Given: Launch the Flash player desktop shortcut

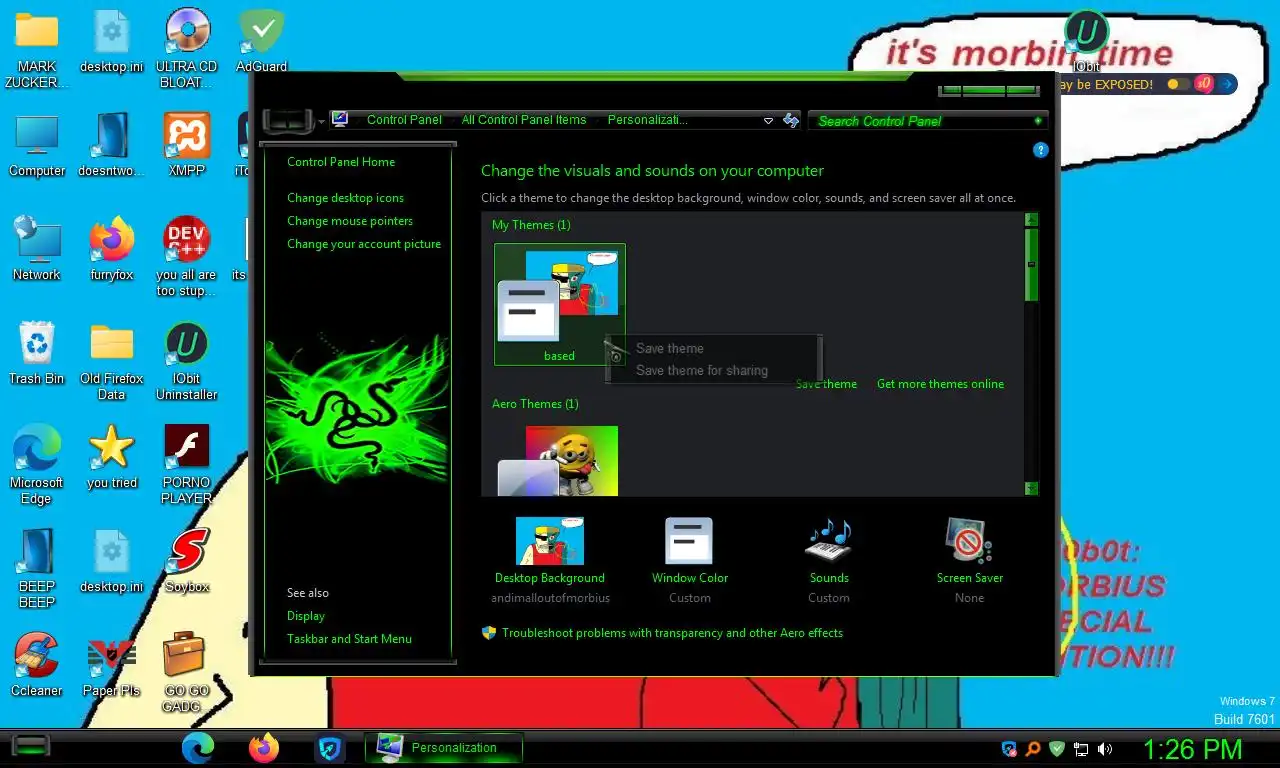Looking at the screenshot, I should (186, 464).
